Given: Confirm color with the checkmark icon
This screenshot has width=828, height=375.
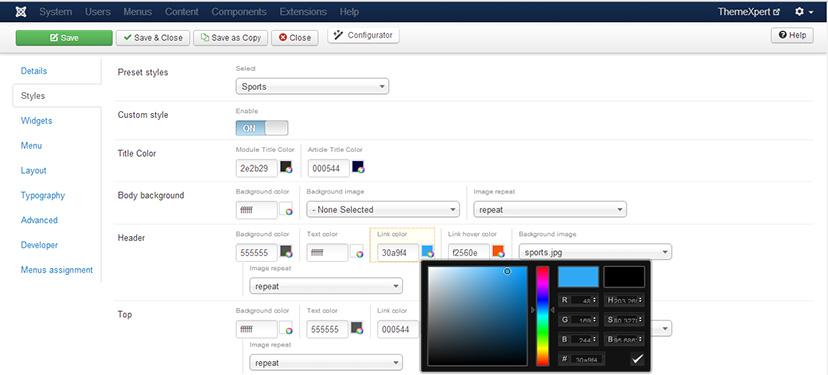Looking at the screenshot, I should pyautogui.click(x=637, y=359).
